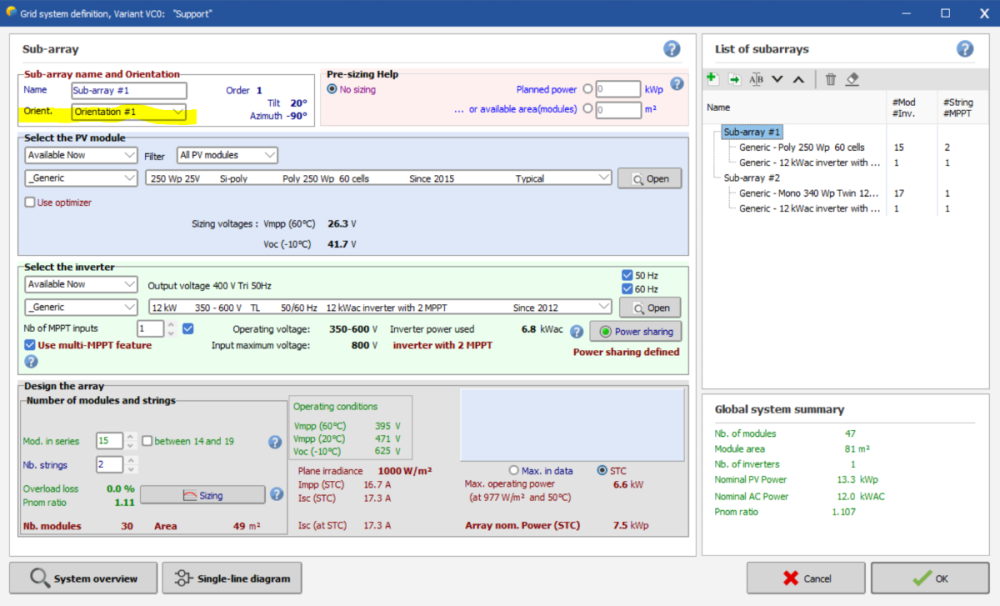This screenshot has height=606, width=1000.
Task: Click the Sub-array Name input field
Action: tap(129, 90)
